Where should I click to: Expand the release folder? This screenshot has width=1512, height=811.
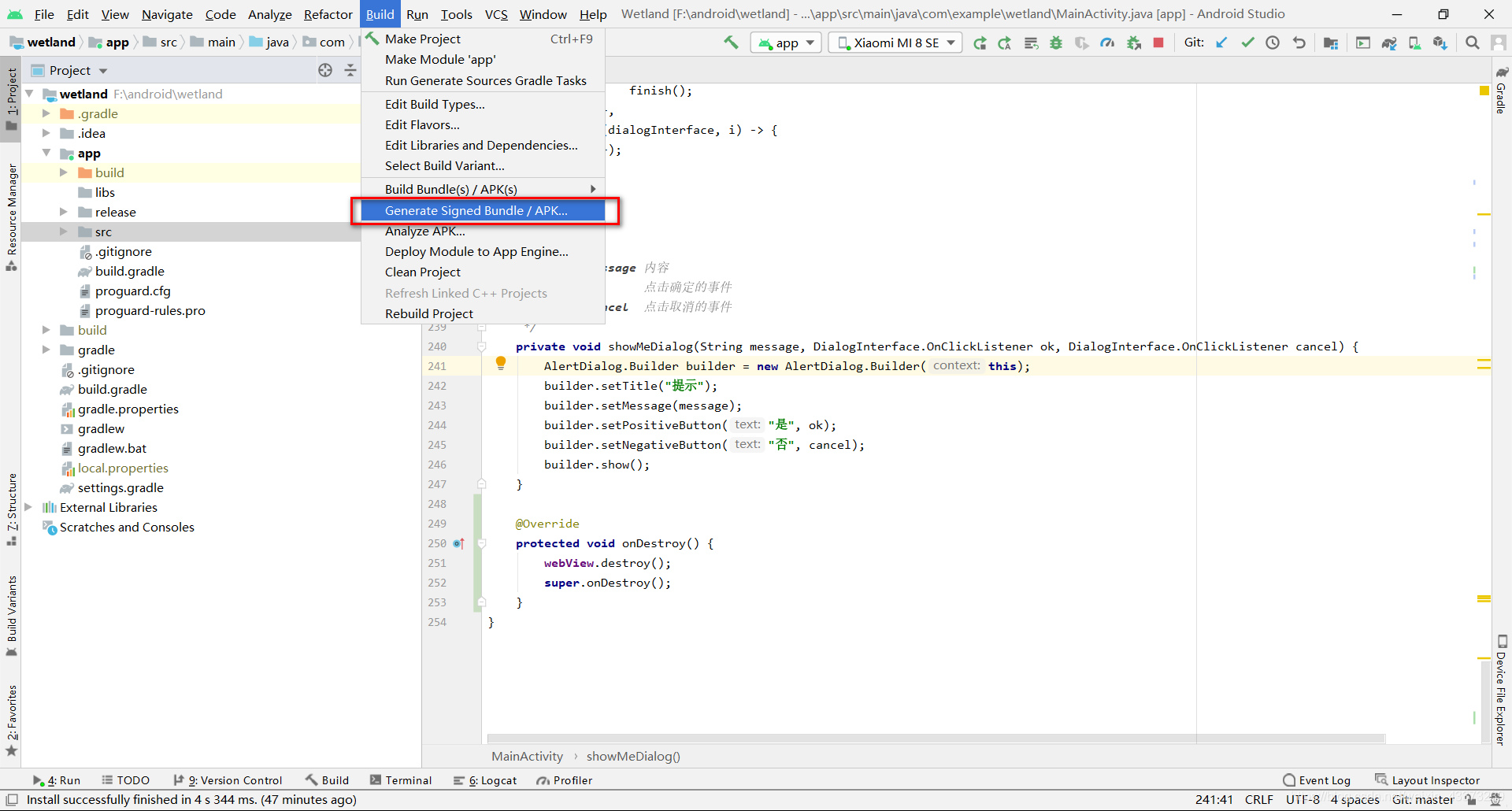pyautogui.click(x=64, y=212)
